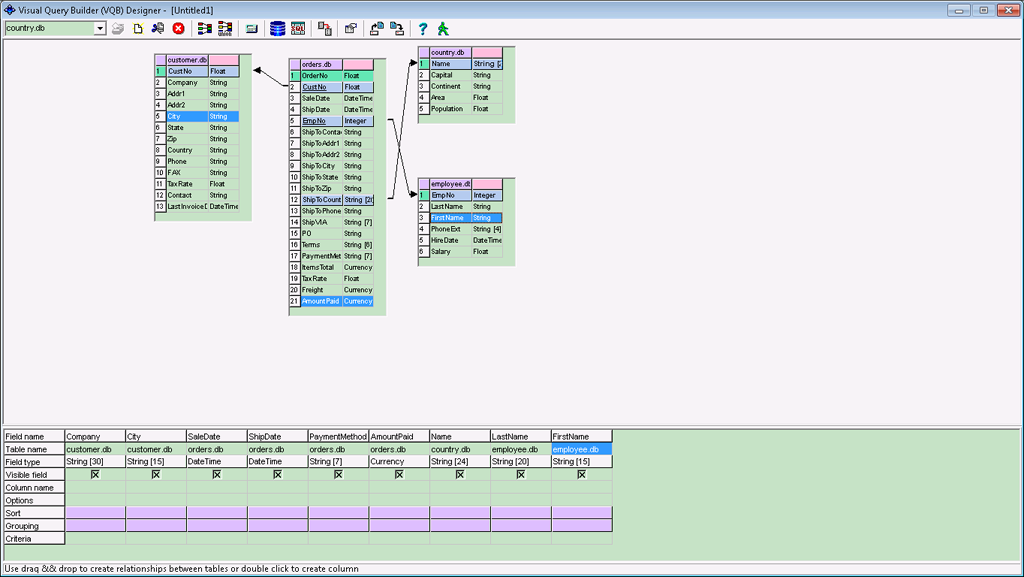
Task: Open the Sort cell for City column
Action: point(156,513)
